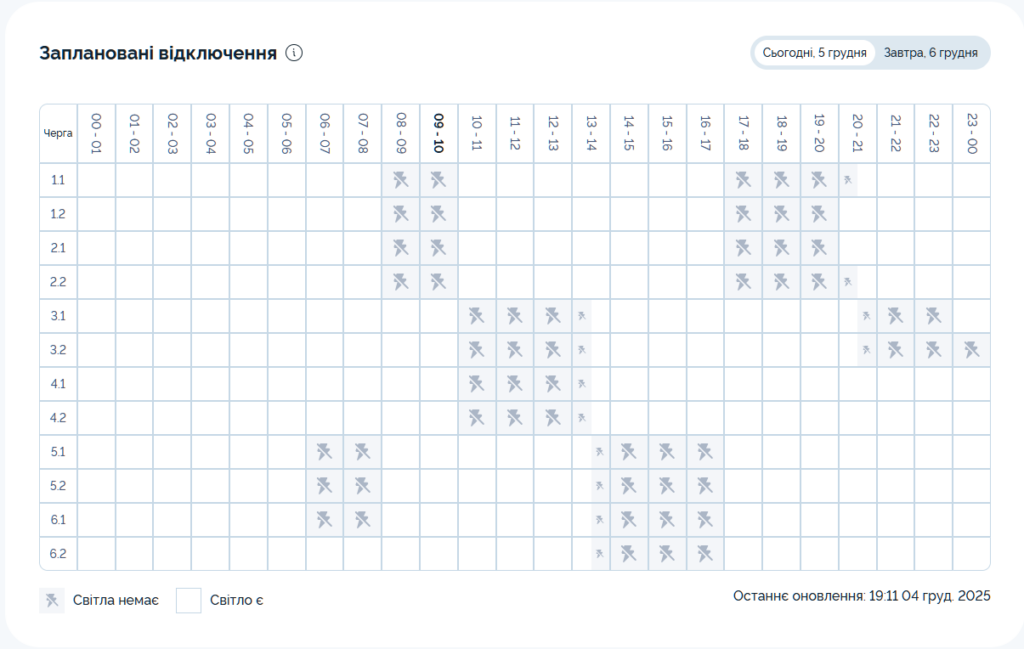The image size is (1024, 649).
Task: Click empty cell for queue 6.2 at 00-01
Action: pyautogui.click(x=96, y=554)
